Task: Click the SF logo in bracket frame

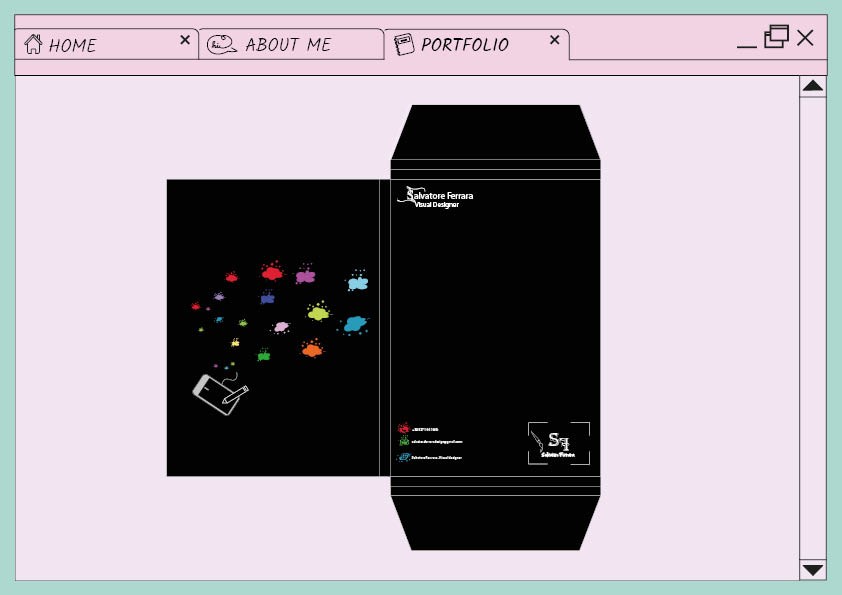Action: (x=558, y=443)
